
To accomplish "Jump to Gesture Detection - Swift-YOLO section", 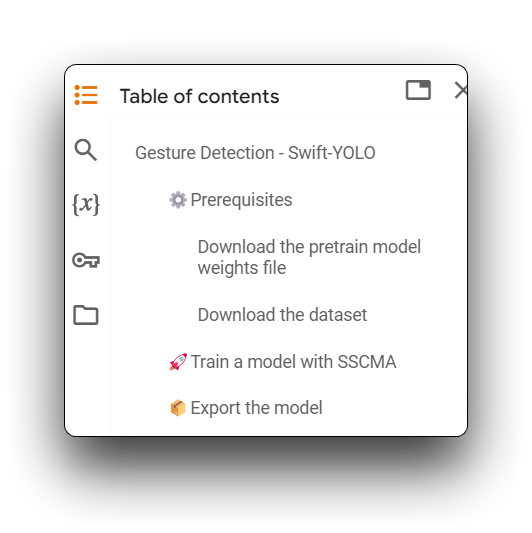I will coord(255,153).
